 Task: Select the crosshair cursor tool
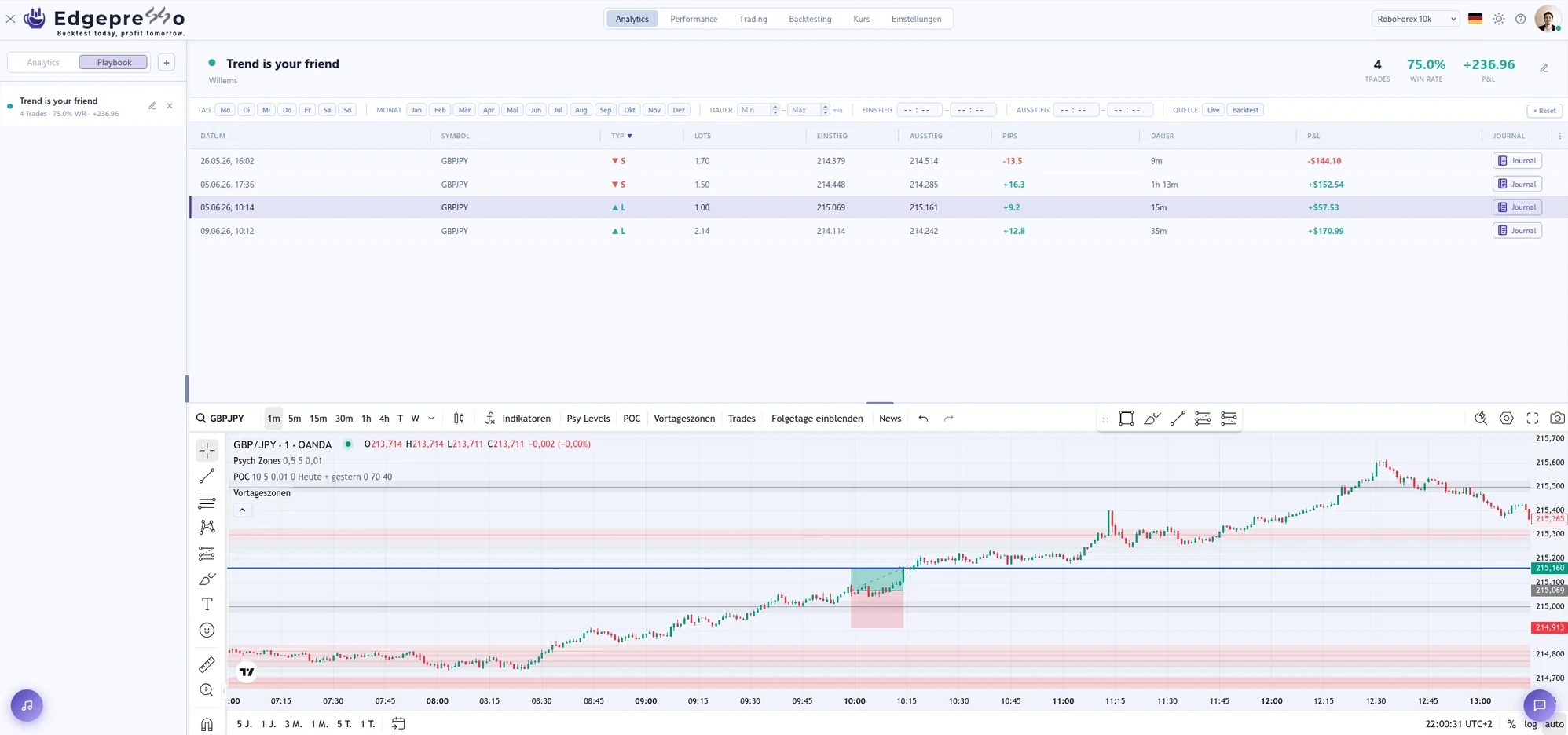click(207, 450)
